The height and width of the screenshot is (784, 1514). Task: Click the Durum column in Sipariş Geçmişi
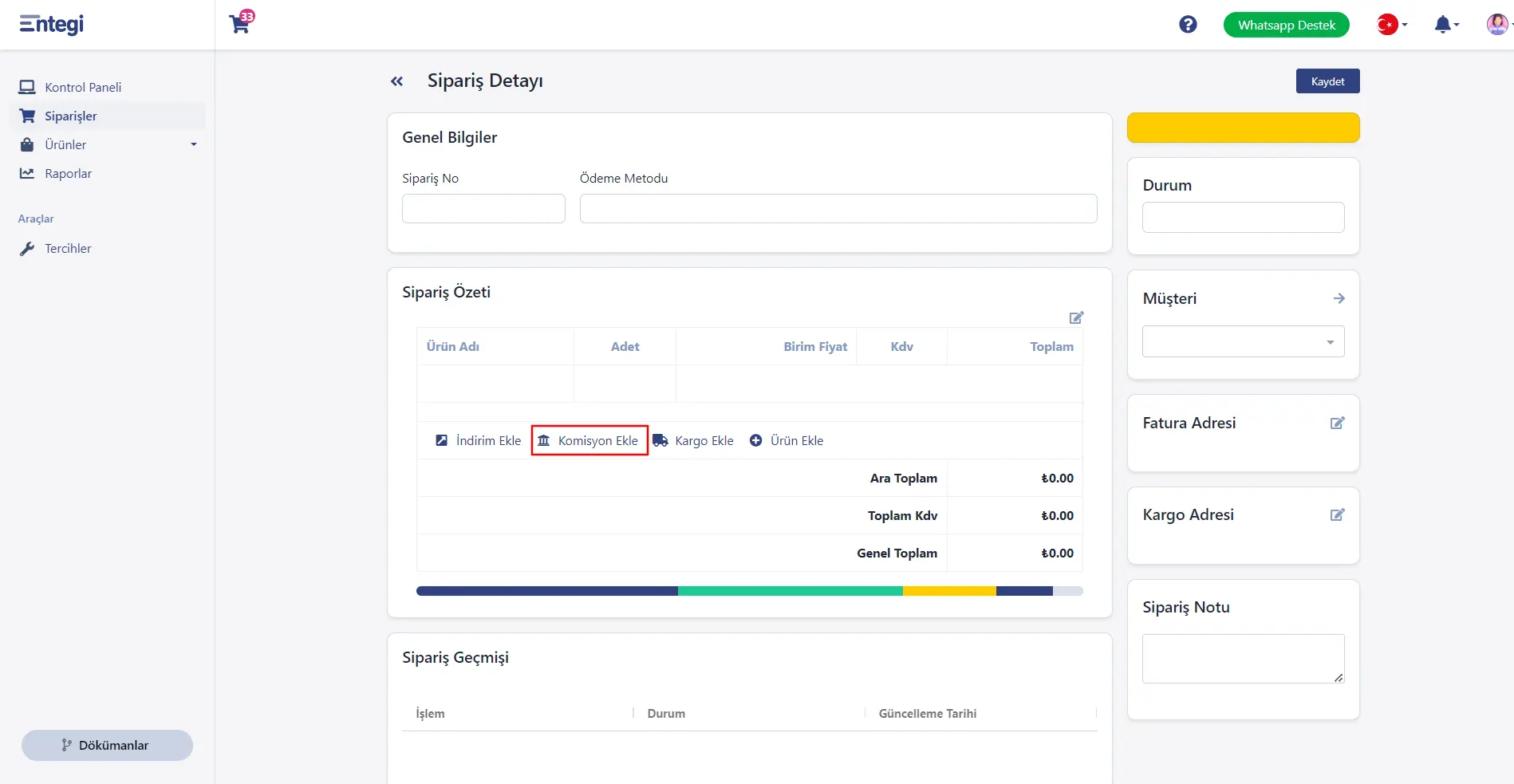[x=666, y=713]
